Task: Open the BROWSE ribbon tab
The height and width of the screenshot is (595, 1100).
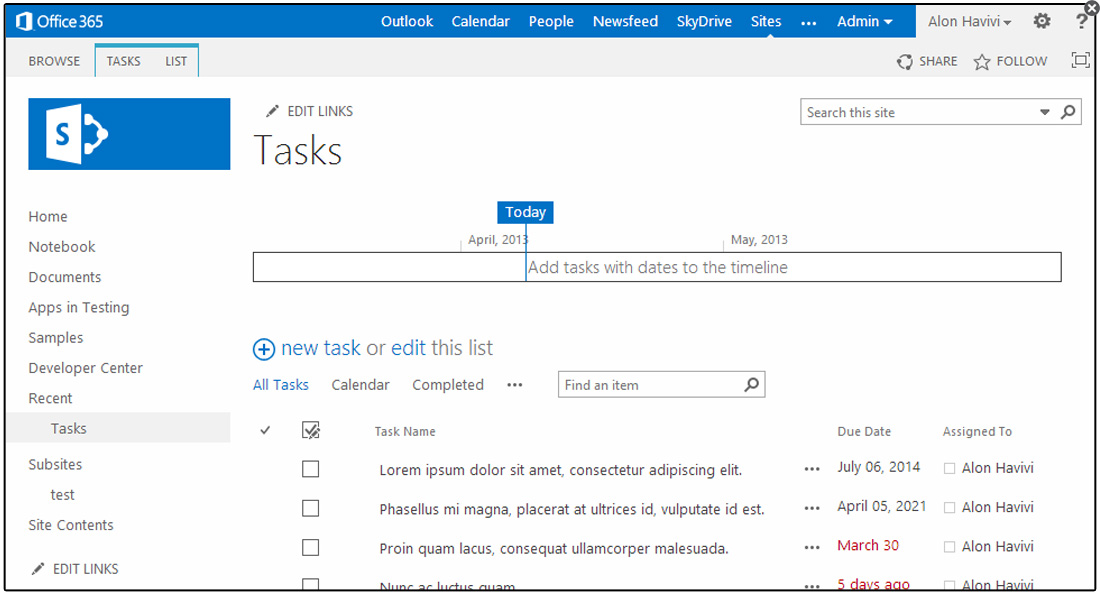Action: (54, 61)
